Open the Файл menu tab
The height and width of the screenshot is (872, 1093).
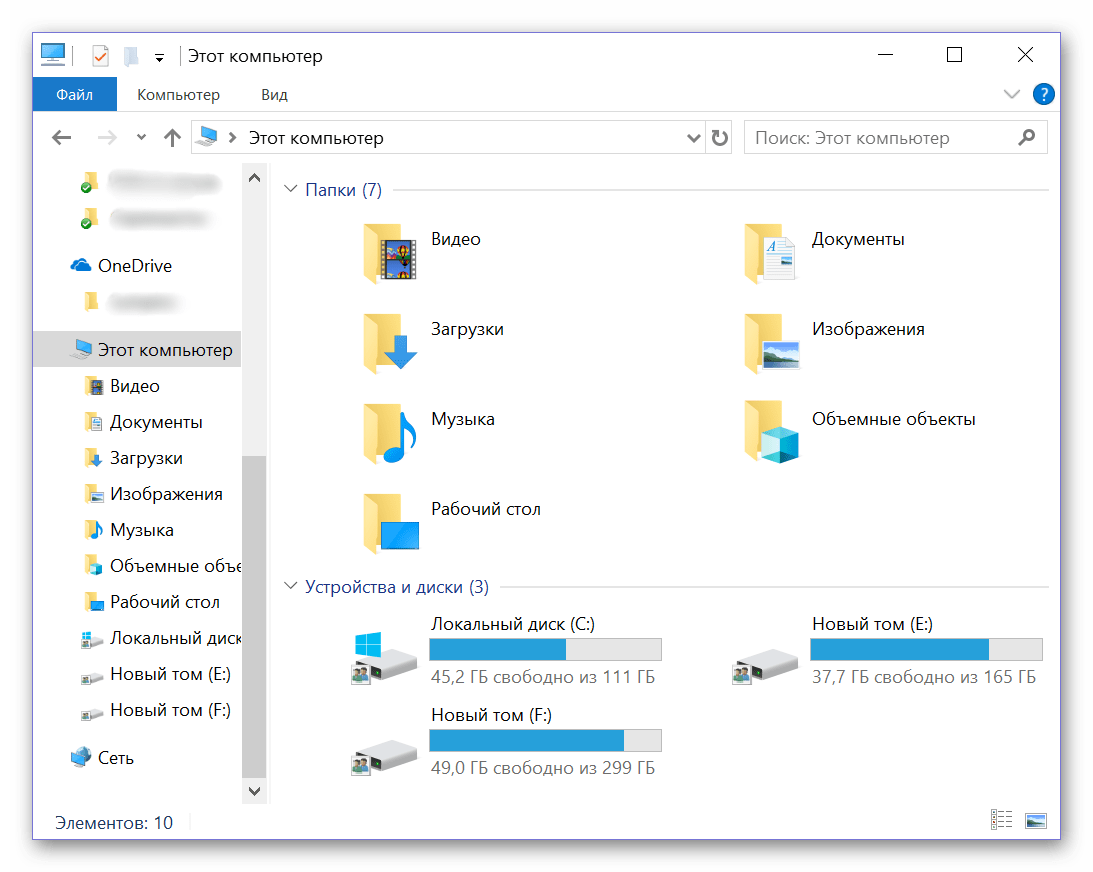tap(75, 95)
